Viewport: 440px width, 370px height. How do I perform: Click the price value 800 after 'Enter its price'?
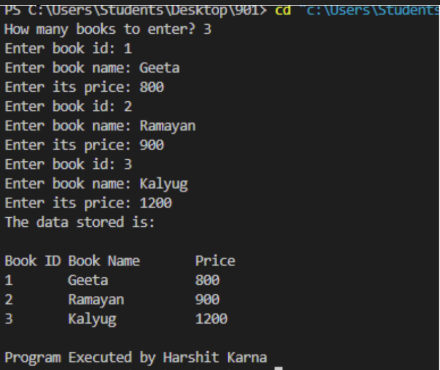(152, 87)
